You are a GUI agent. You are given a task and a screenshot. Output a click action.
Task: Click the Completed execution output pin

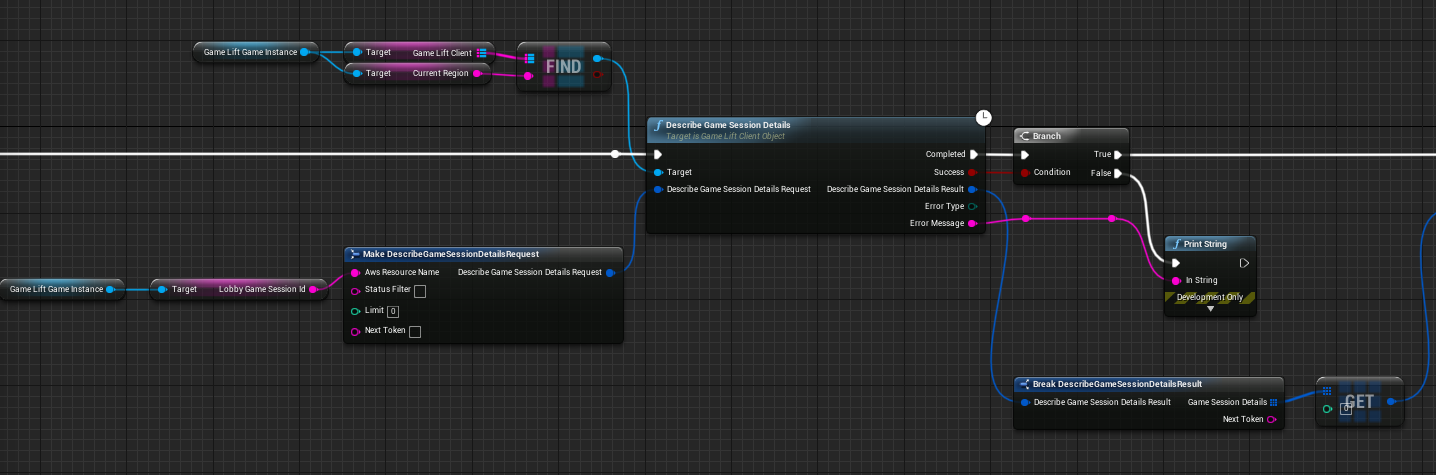(973, 155)
